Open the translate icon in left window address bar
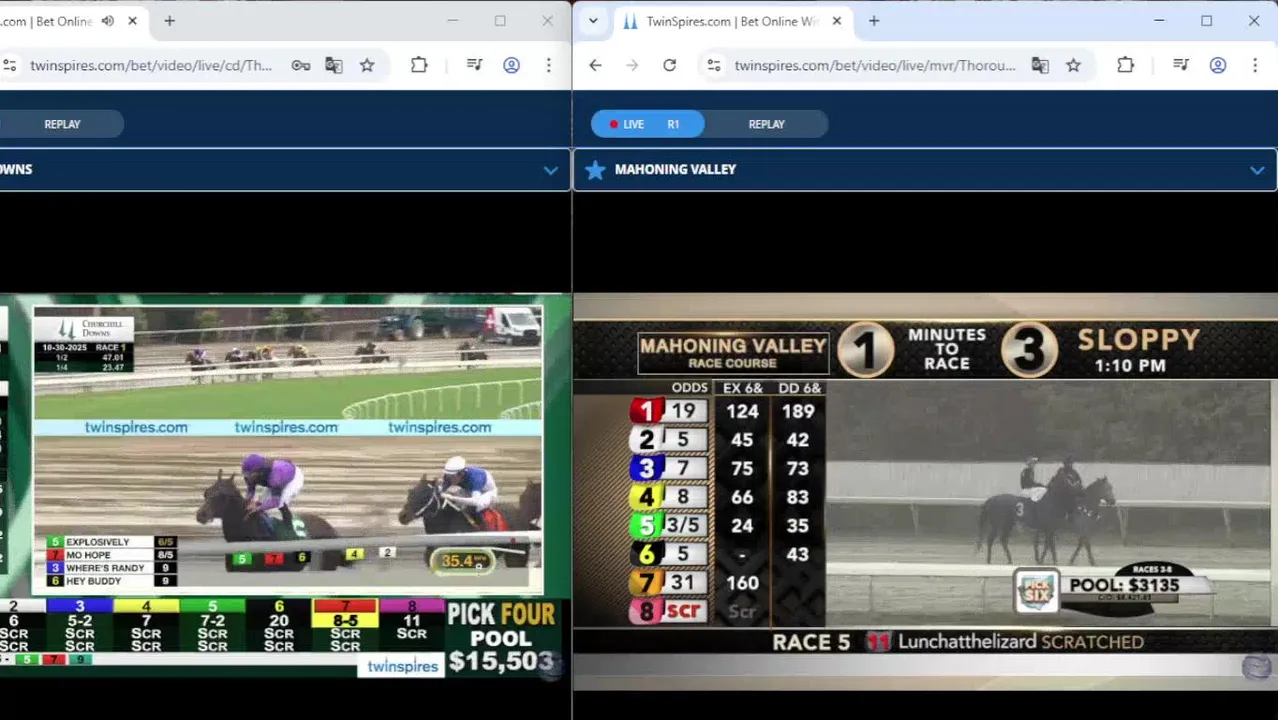 pos(334,65)
